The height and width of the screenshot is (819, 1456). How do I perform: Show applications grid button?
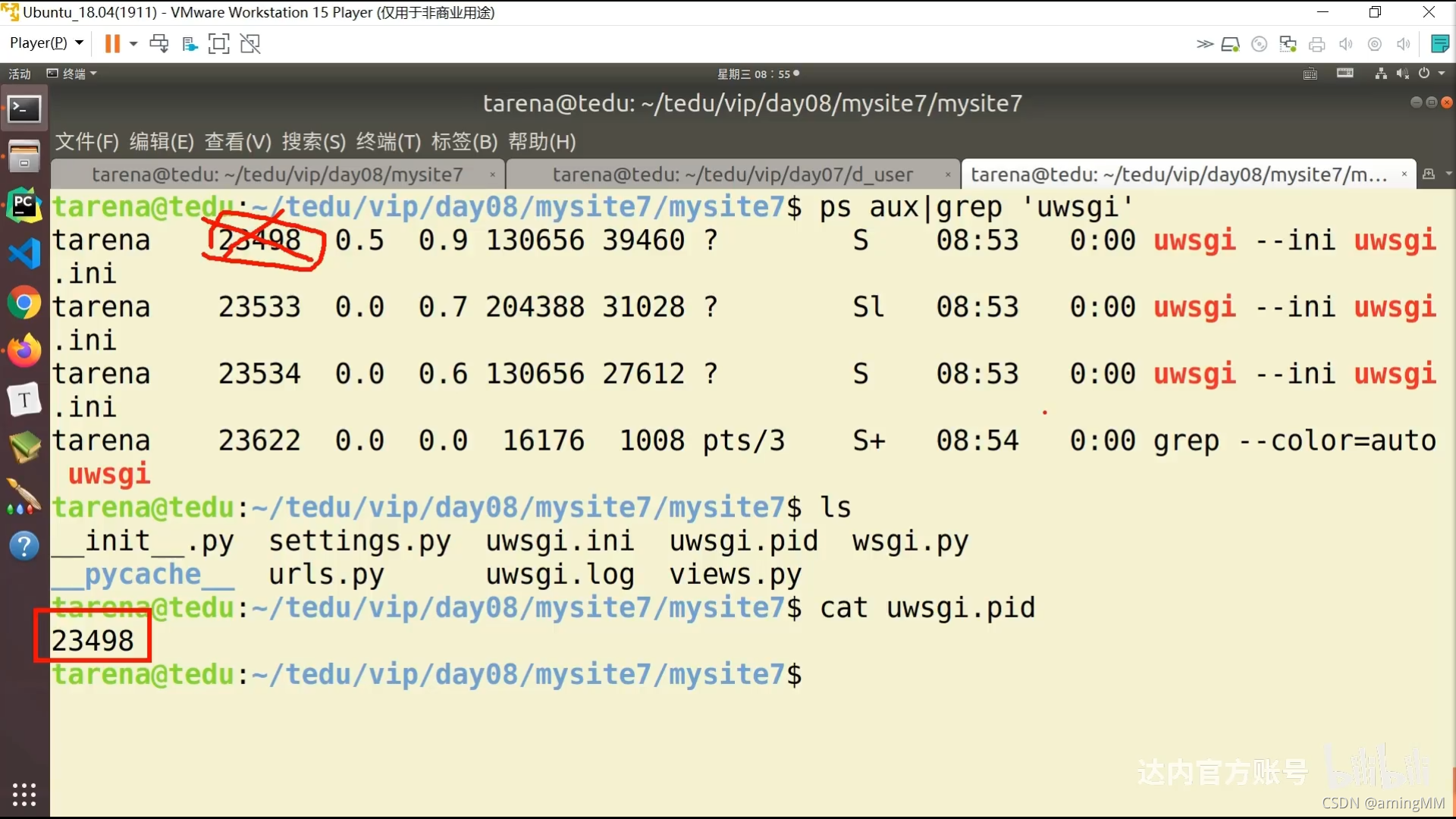tap(24, 794)
